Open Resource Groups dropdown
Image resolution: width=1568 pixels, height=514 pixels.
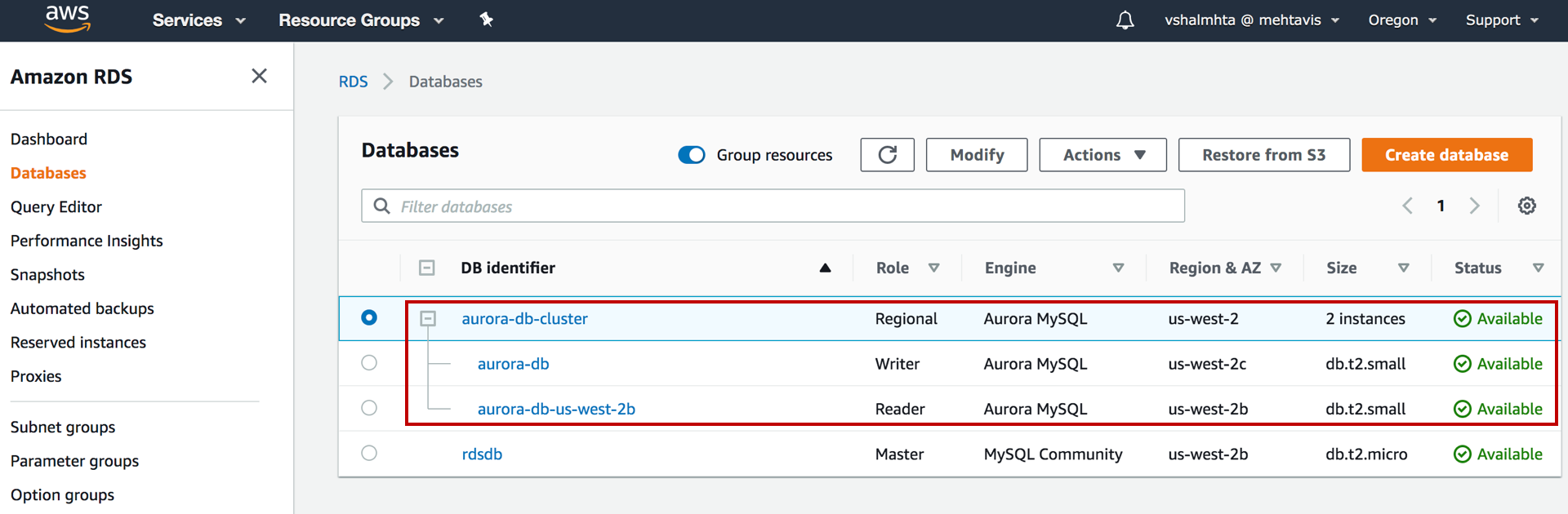(x=361, y=20)
